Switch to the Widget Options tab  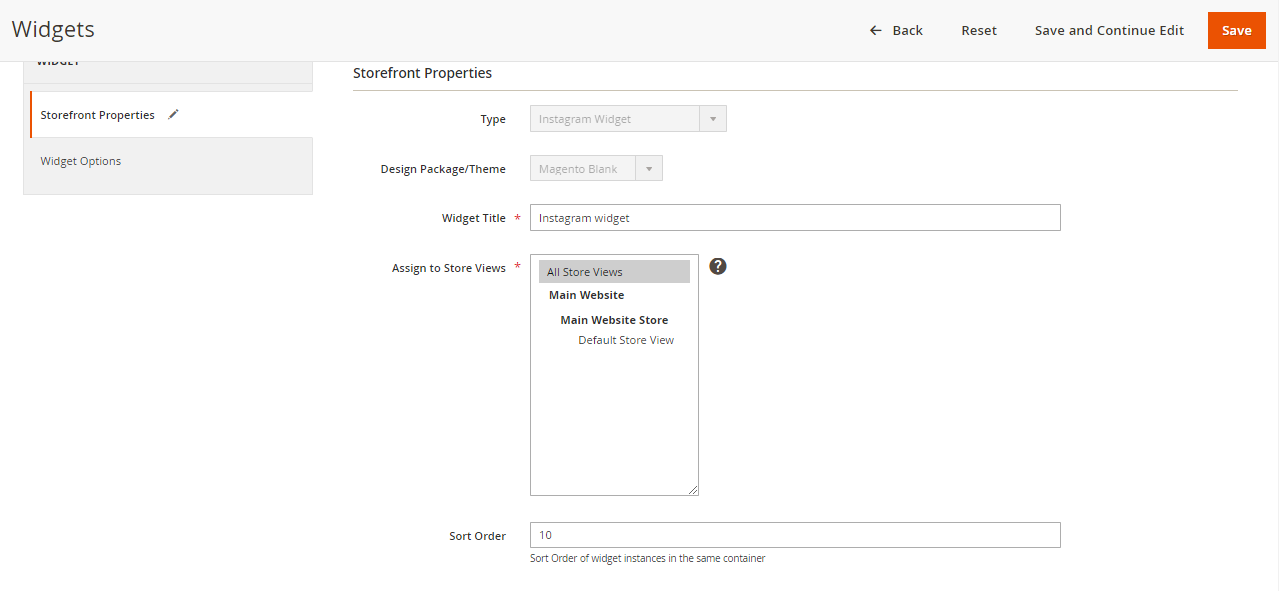point(81,161)
